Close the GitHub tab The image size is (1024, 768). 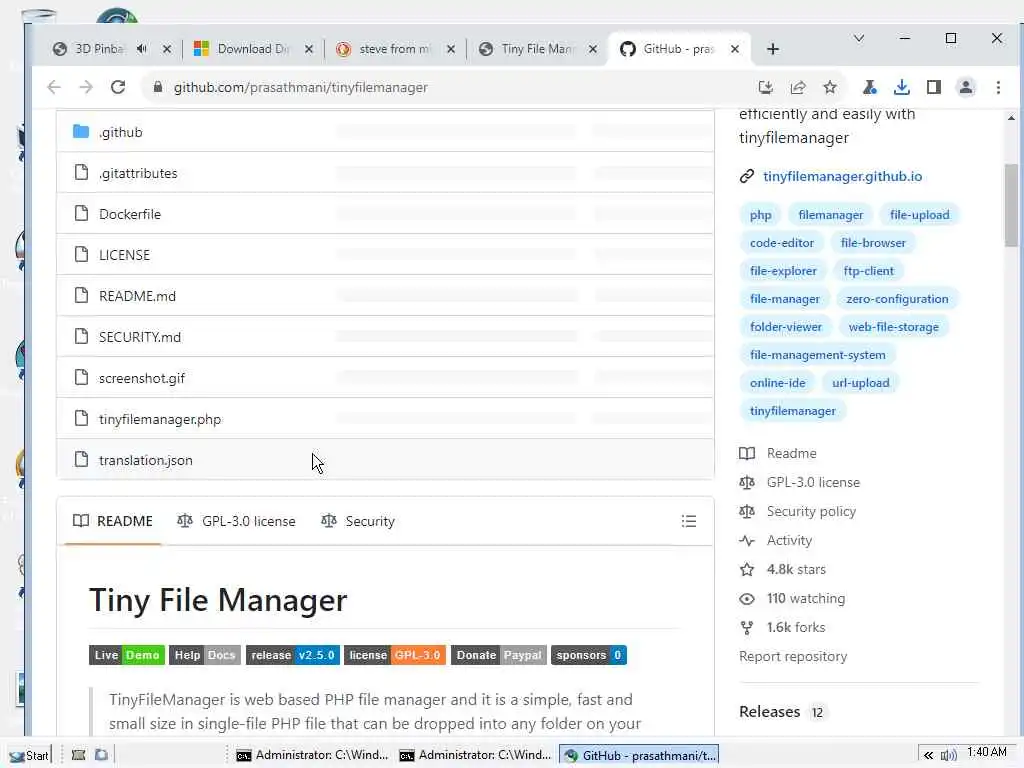click(735, 49)
